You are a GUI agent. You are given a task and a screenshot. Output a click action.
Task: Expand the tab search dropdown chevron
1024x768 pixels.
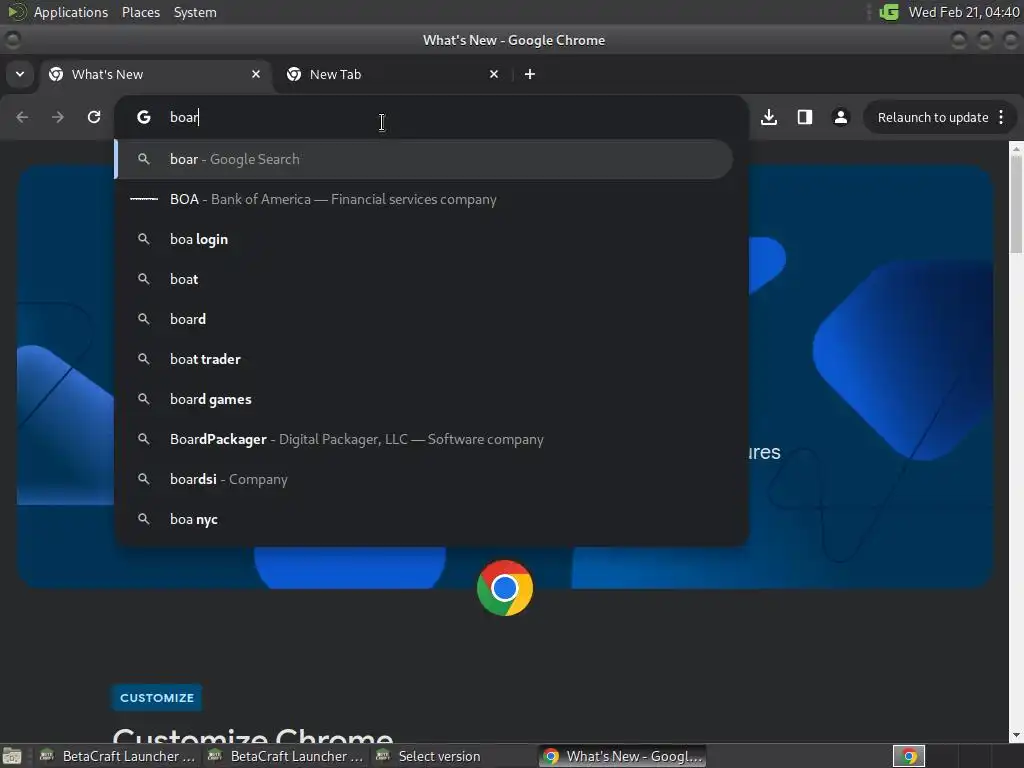tap(20, 74)
